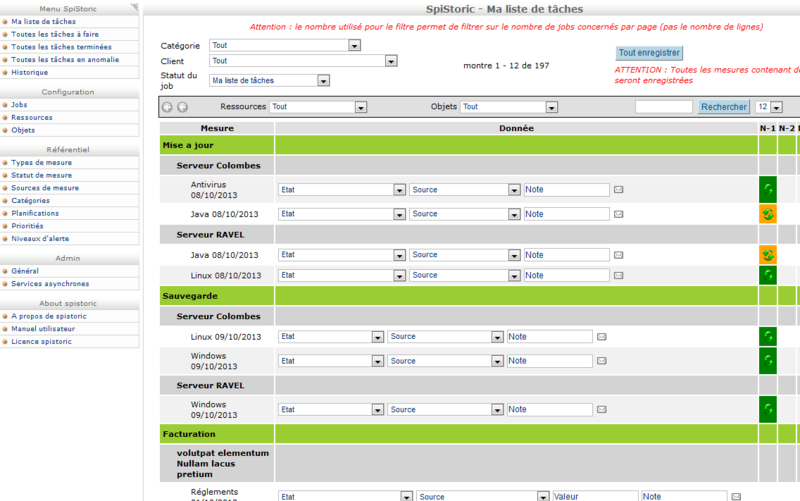Image resolution: width=800 pixels, height=501 pixels.
Task: Open Ressources configuration menu item
Action: click(32, 117)
